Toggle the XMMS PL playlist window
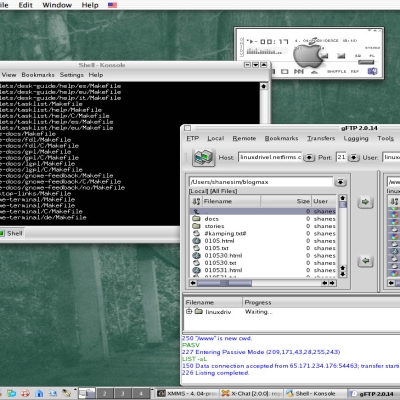This screenshot has width=400, height=400. (372, 56)
